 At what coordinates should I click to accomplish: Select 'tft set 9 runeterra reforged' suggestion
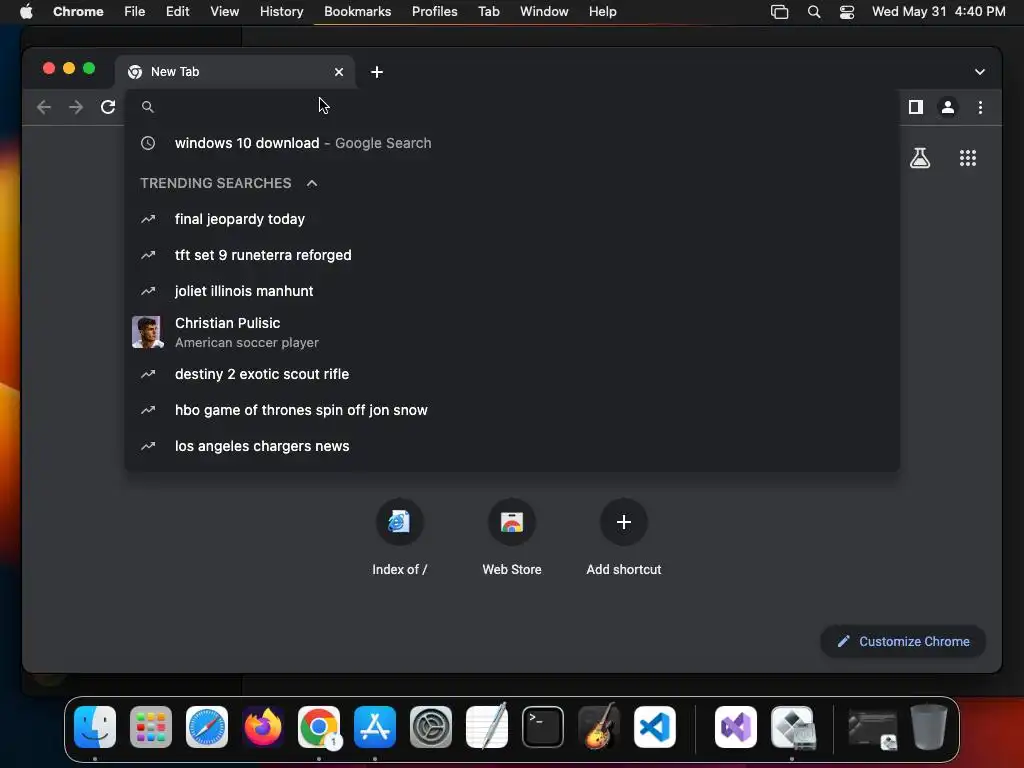[x=513, y=255]
